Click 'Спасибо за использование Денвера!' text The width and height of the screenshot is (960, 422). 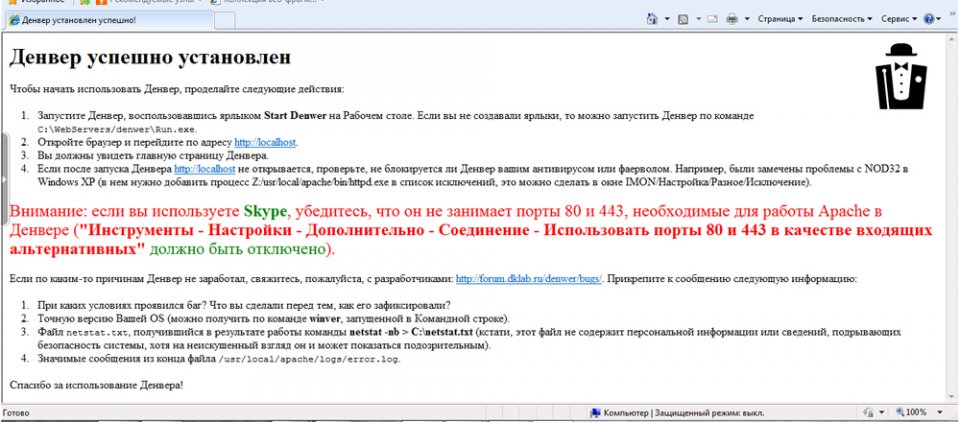(x=96, y=386)
